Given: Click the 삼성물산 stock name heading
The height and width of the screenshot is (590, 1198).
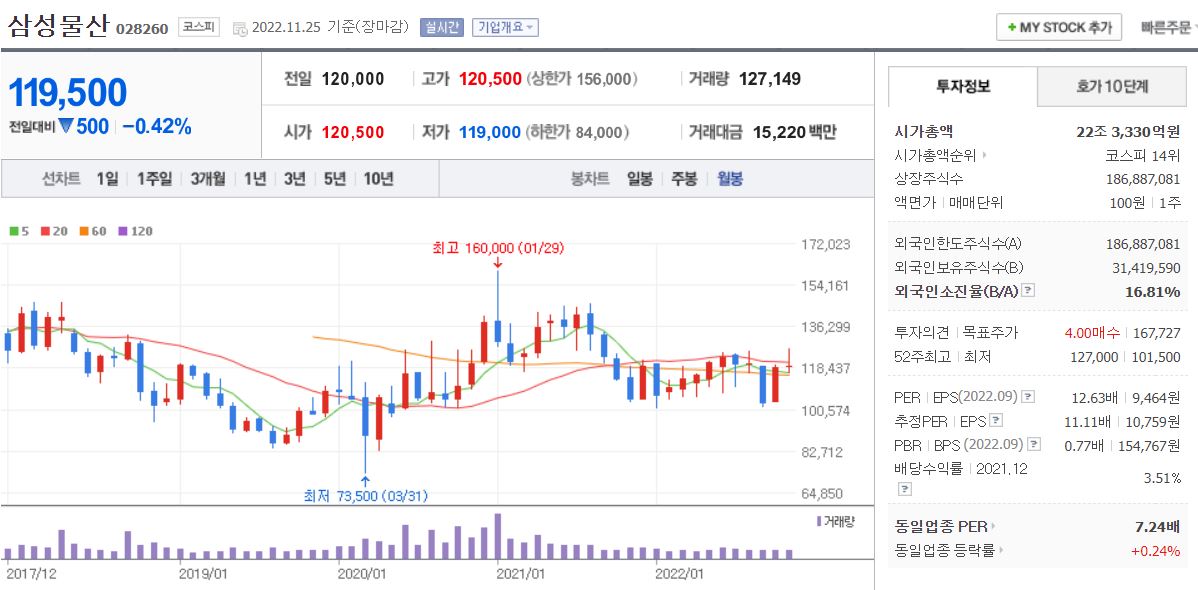Looking at the screenshot, I should coord(59,28).
